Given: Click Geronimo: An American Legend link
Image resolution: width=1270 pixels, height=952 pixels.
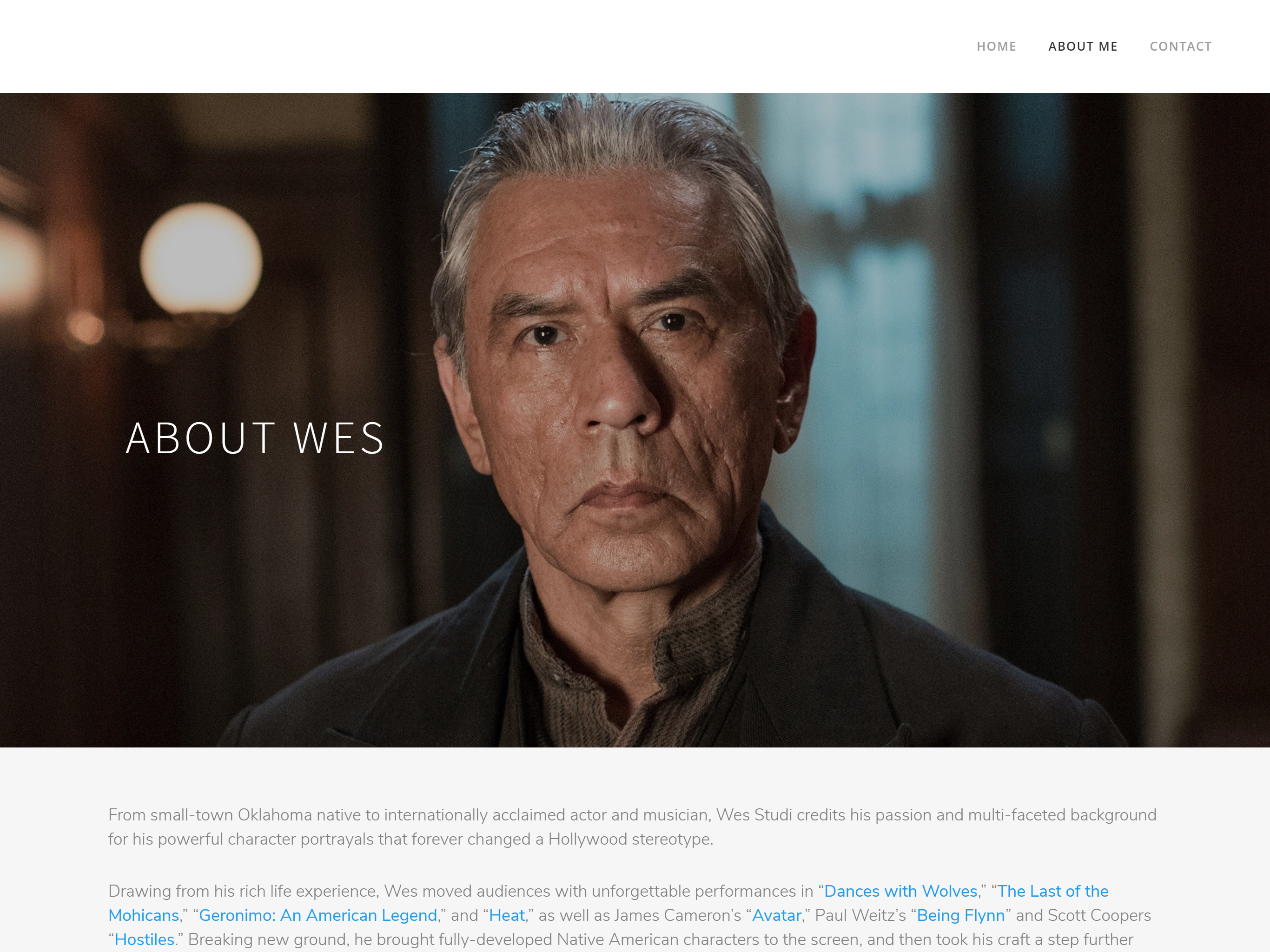Looking at the screenshot, I should tap(318, 915).
